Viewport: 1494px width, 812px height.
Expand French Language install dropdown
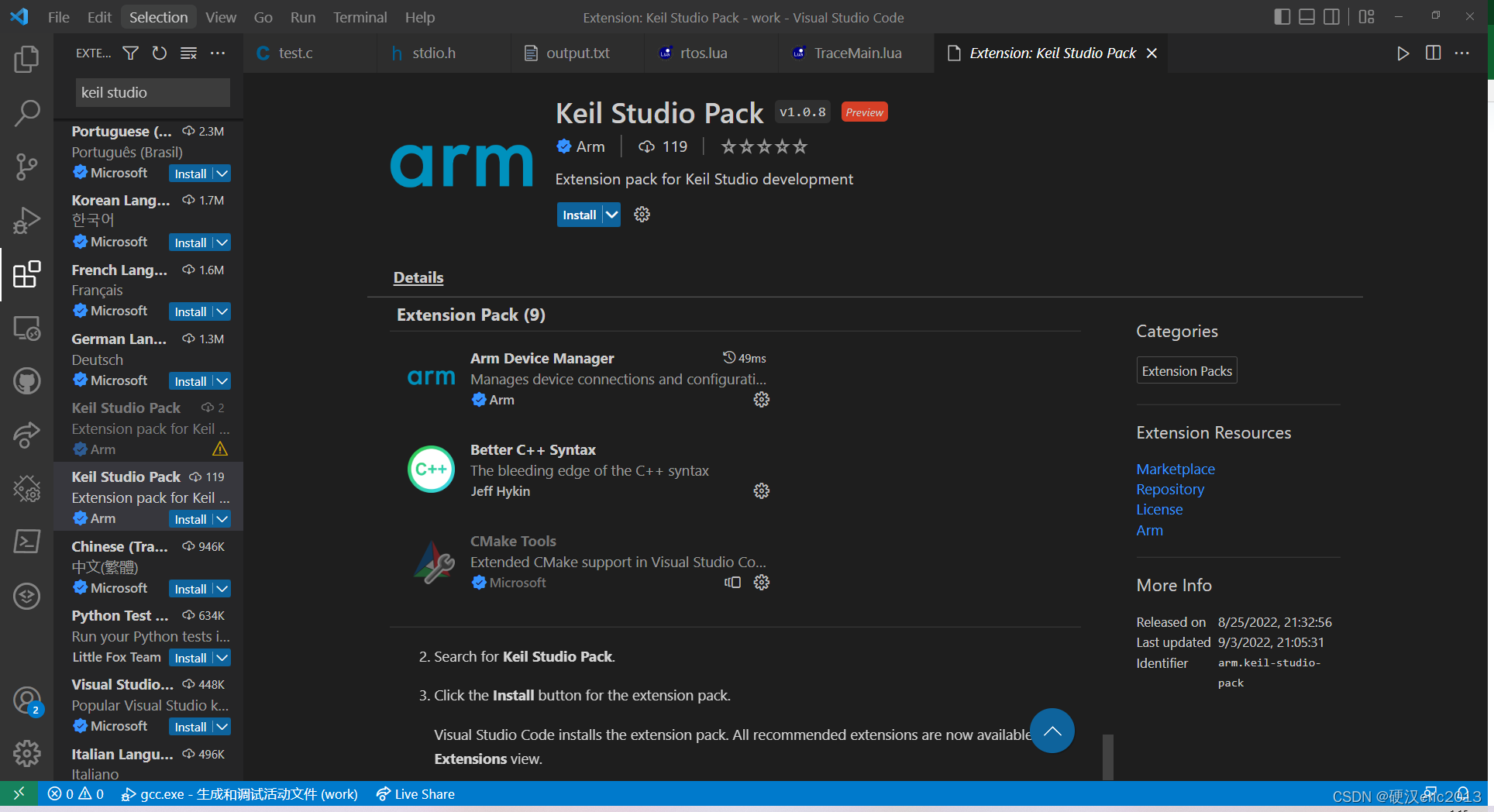click(x=222, y=311)
